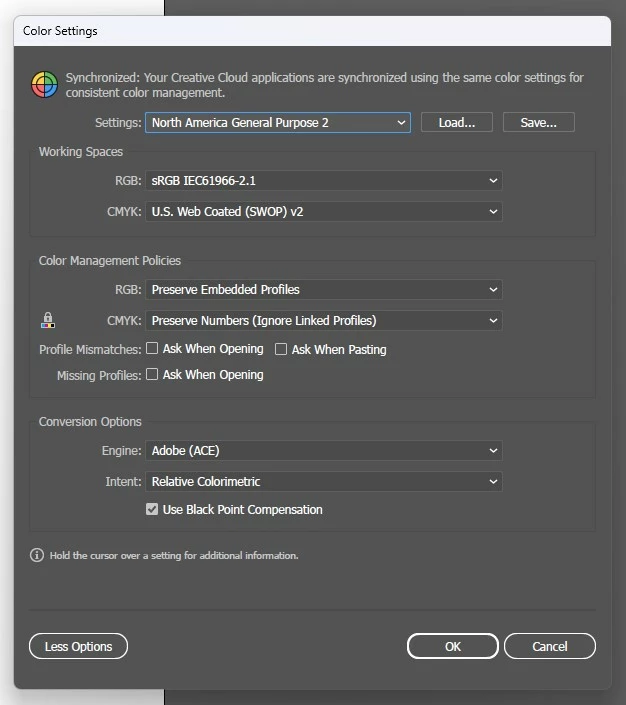This screenshot has height=705, width=626.
Task: Open the conversion Engine dropdown
Action: point(324,450)
